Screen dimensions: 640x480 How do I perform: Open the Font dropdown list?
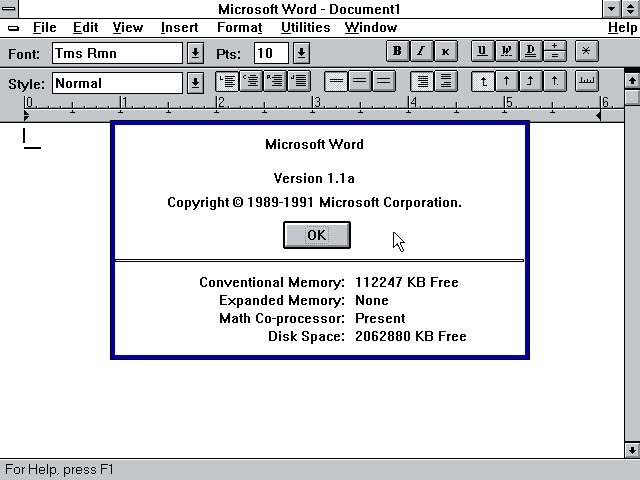196,53
